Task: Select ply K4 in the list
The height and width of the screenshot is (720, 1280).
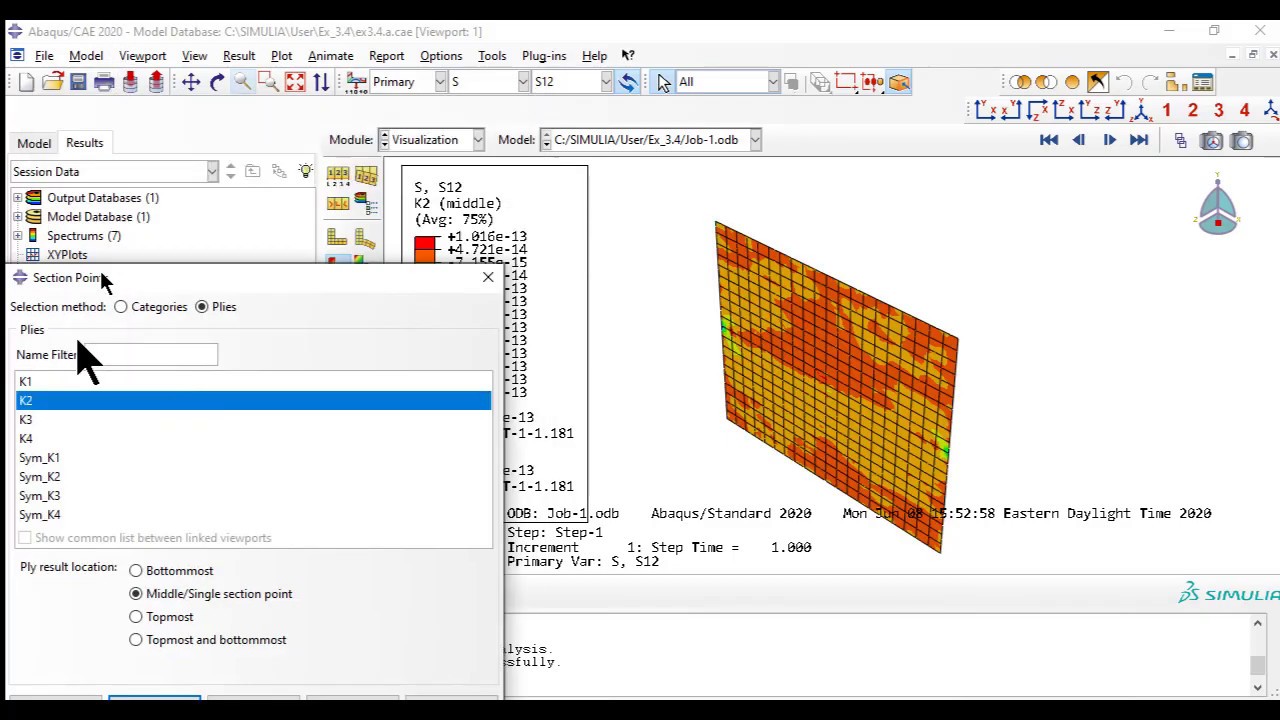Action: (x=254, y=439)
